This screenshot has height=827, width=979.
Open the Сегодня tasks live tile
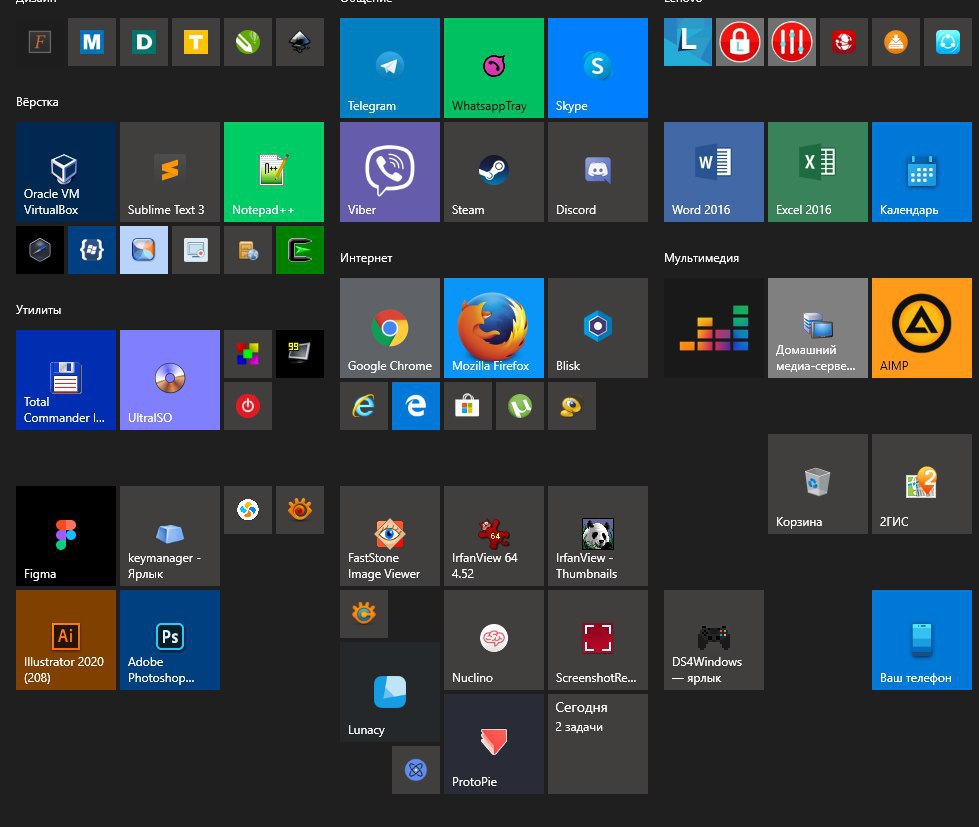(598, 744)
